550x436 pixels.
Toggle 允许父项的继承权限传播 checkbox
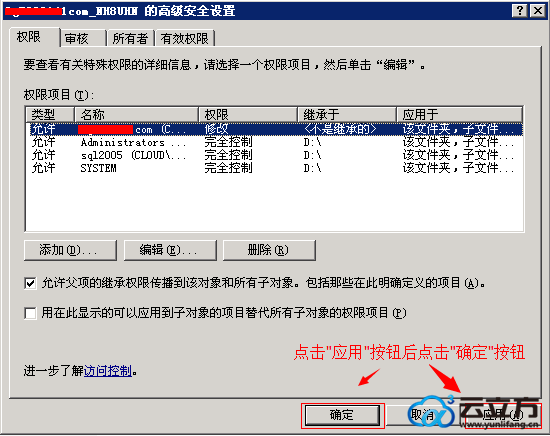coord(30,283)
